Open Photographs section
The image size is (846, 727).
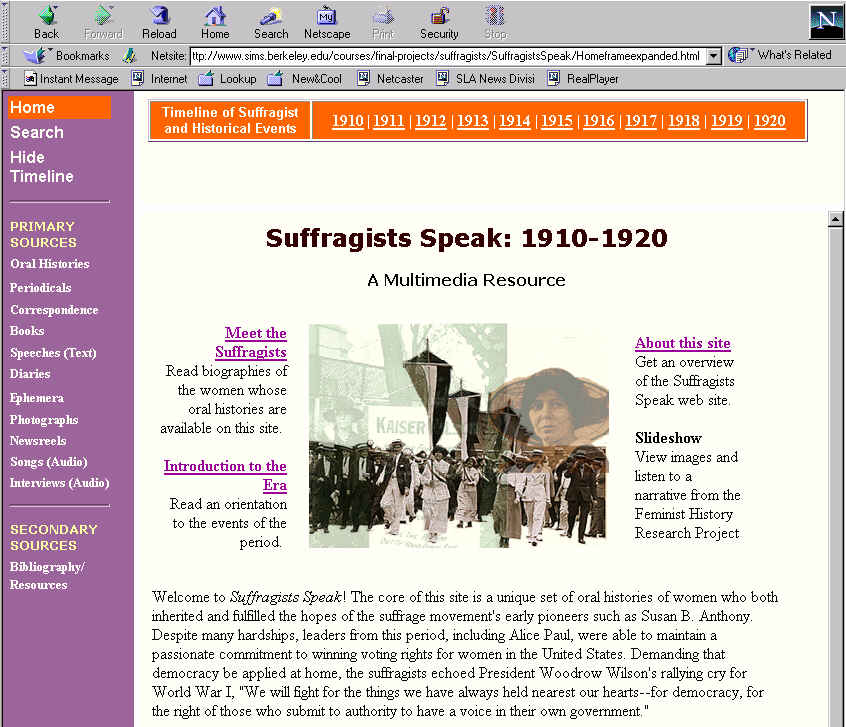click(44, 420)
